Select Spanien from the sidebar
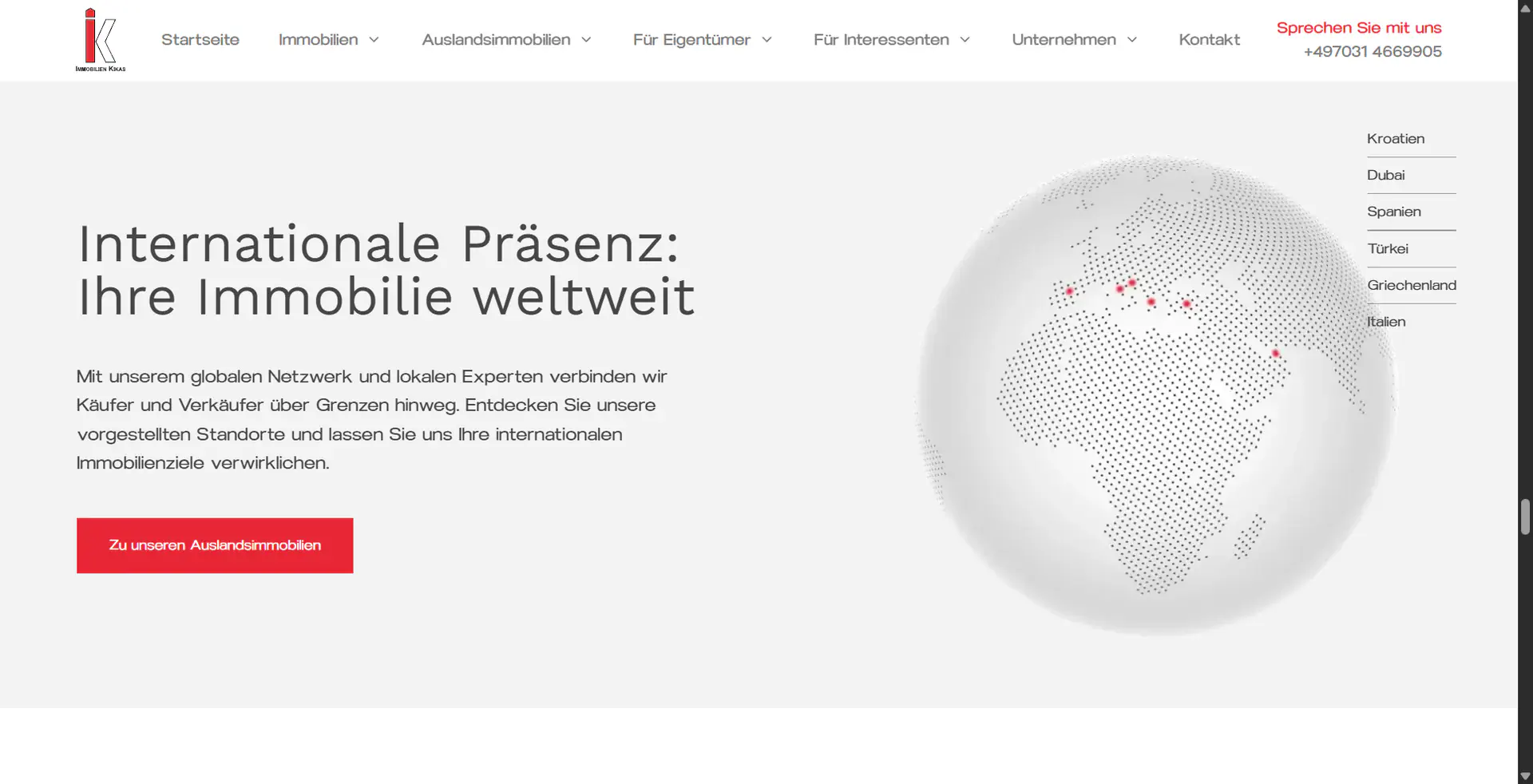The image size is (1533, 784). click(x=1394, y=212)
